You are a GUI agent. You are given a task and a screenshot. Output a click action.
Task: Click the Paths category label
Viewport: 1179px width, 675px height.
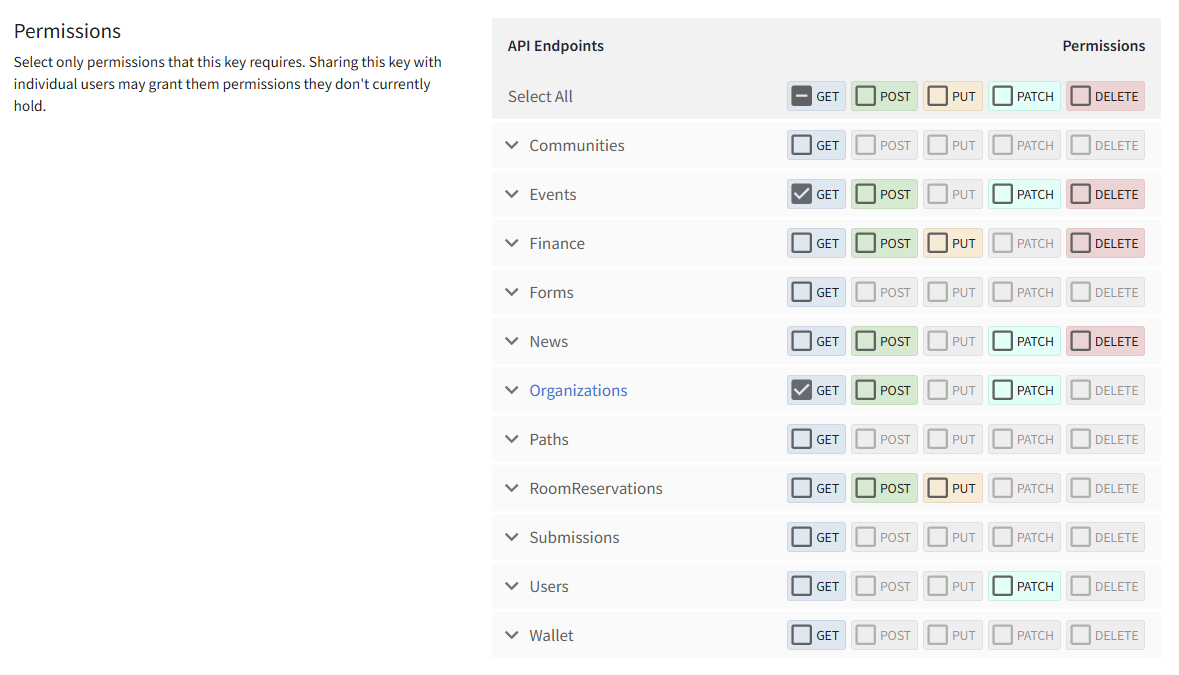coord(549,439)
